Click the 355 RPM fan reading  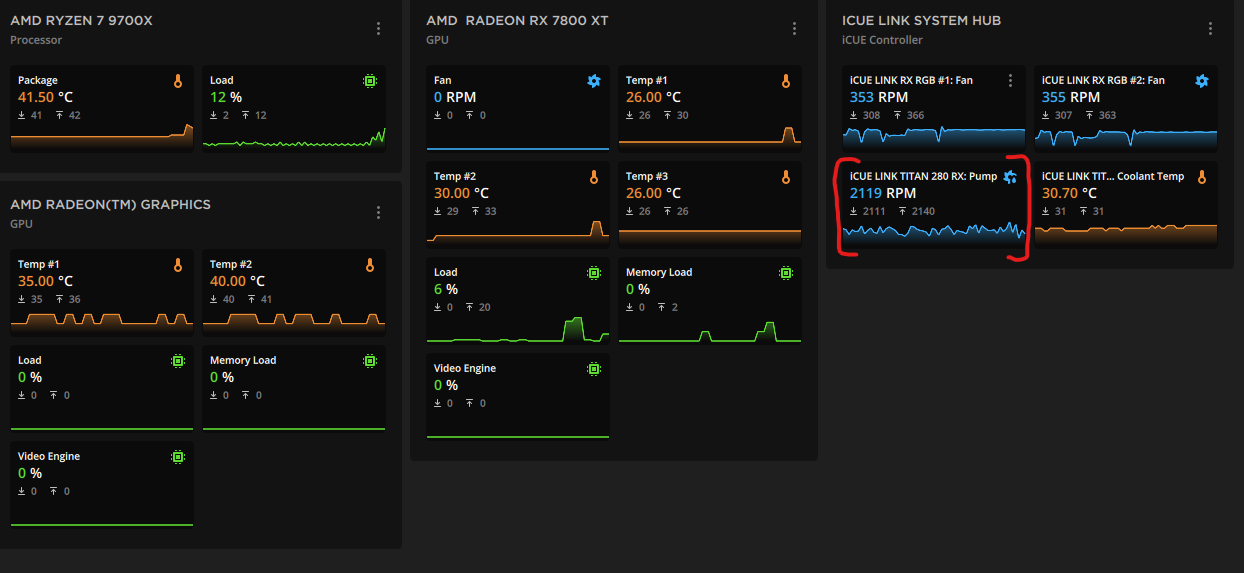[1071, 97]
